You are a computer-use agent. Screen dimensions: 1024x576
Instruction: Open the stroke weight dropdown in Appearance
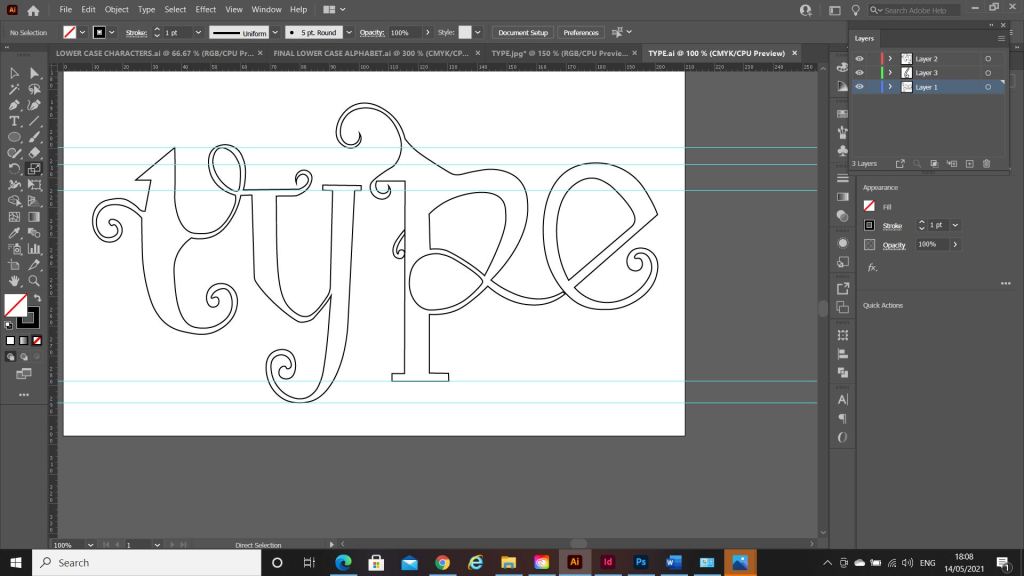pyautogui.click(x=955, y=225)
